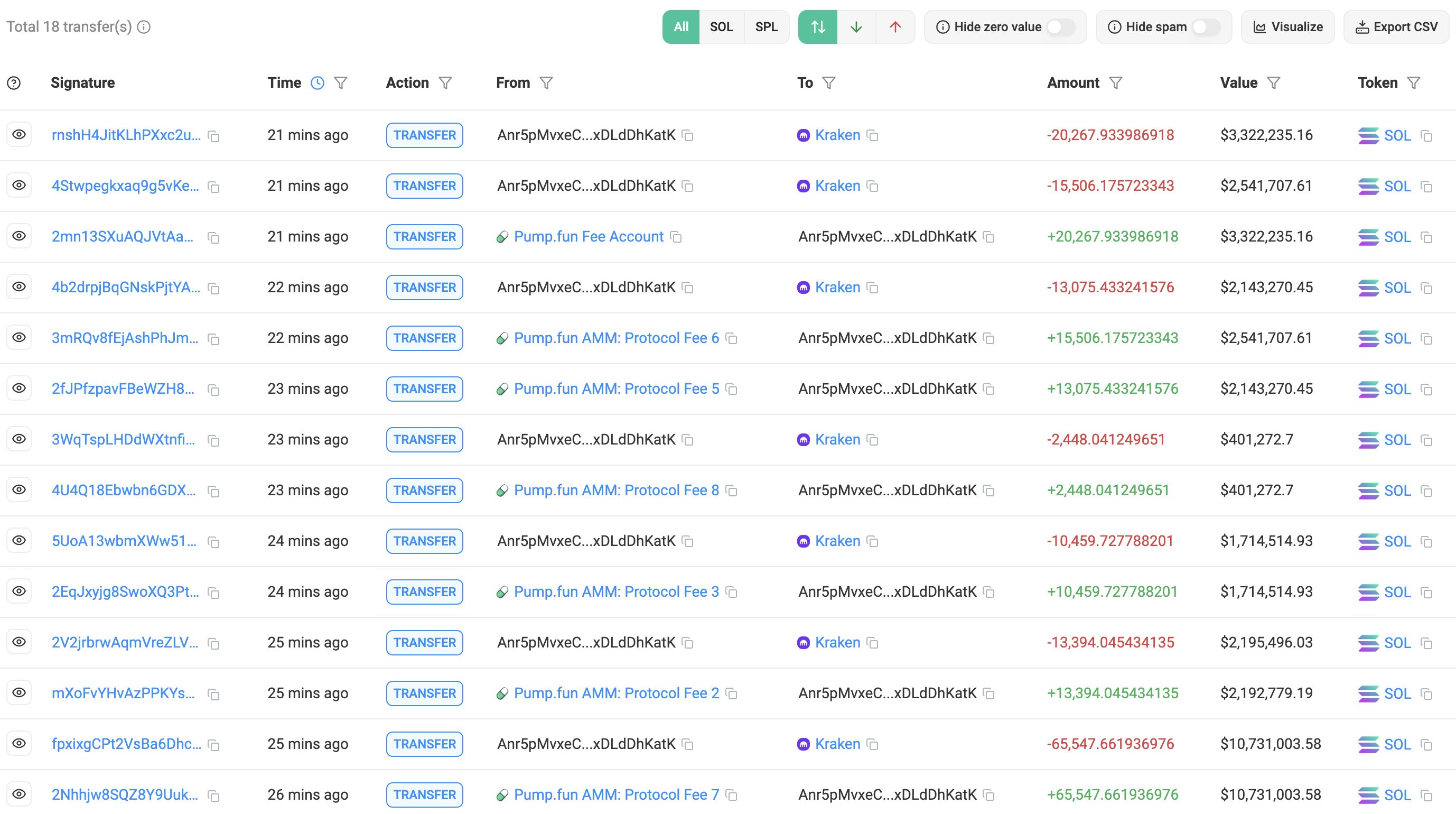Click eye icon for mXoFvYHvAzPPKYs row
This screenshot has width=1456, height=814.
[19, 693]
